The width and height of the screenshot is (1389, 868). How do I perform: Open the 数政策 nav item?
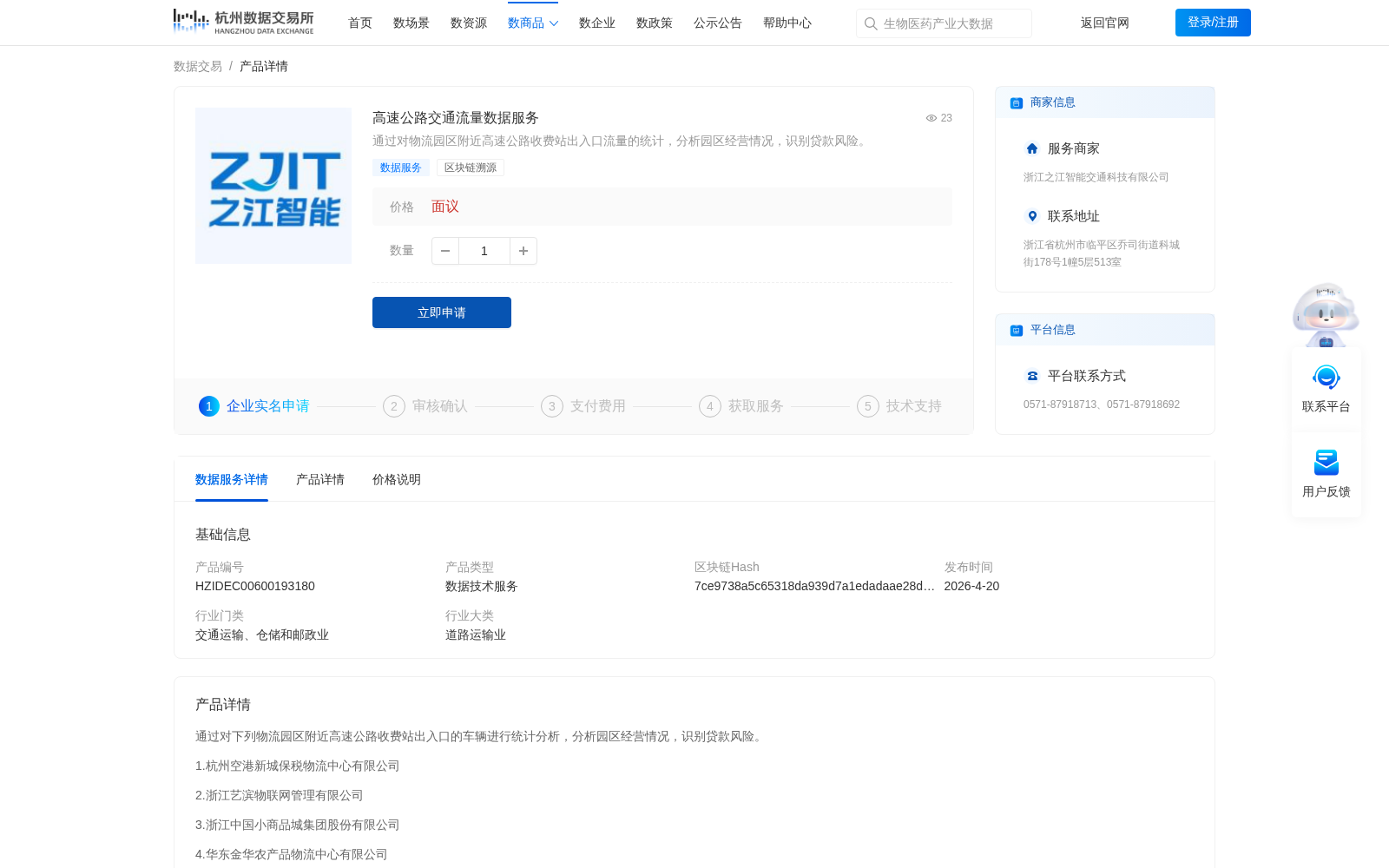[x=655, y=23]
